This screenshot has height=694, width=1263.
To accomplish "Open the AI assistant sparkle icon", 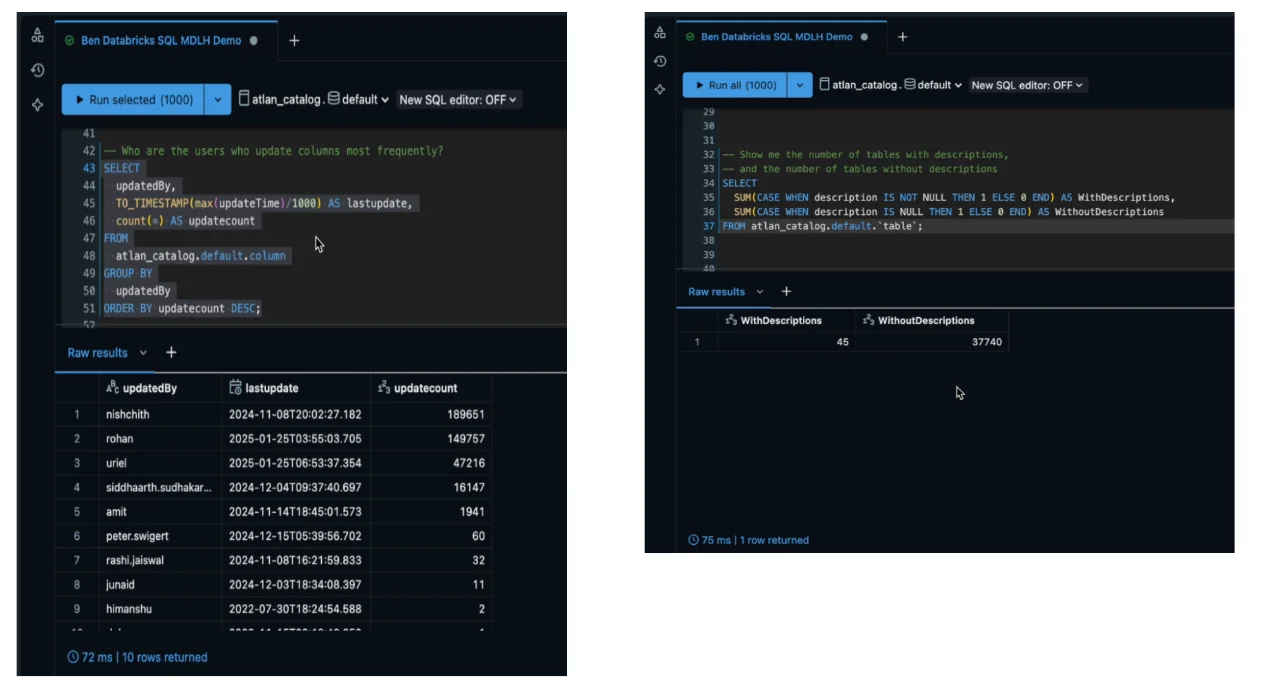I will coord(37,105).
